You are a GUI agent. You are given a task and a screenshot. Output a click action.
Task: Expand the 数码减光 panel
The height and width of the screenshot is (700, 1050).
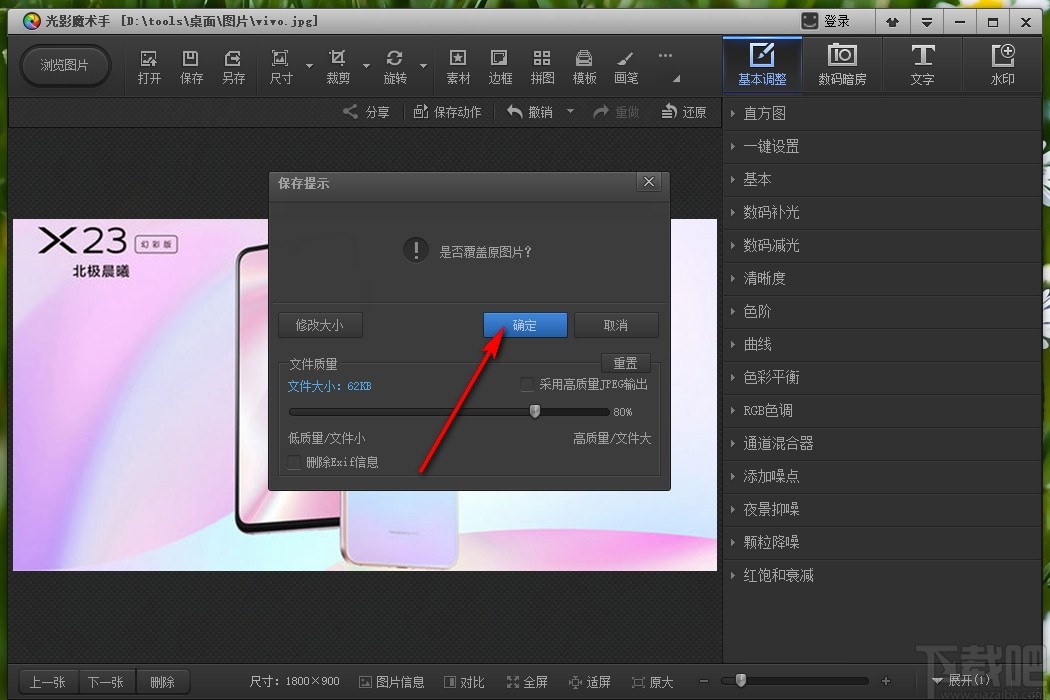(882, 245)
